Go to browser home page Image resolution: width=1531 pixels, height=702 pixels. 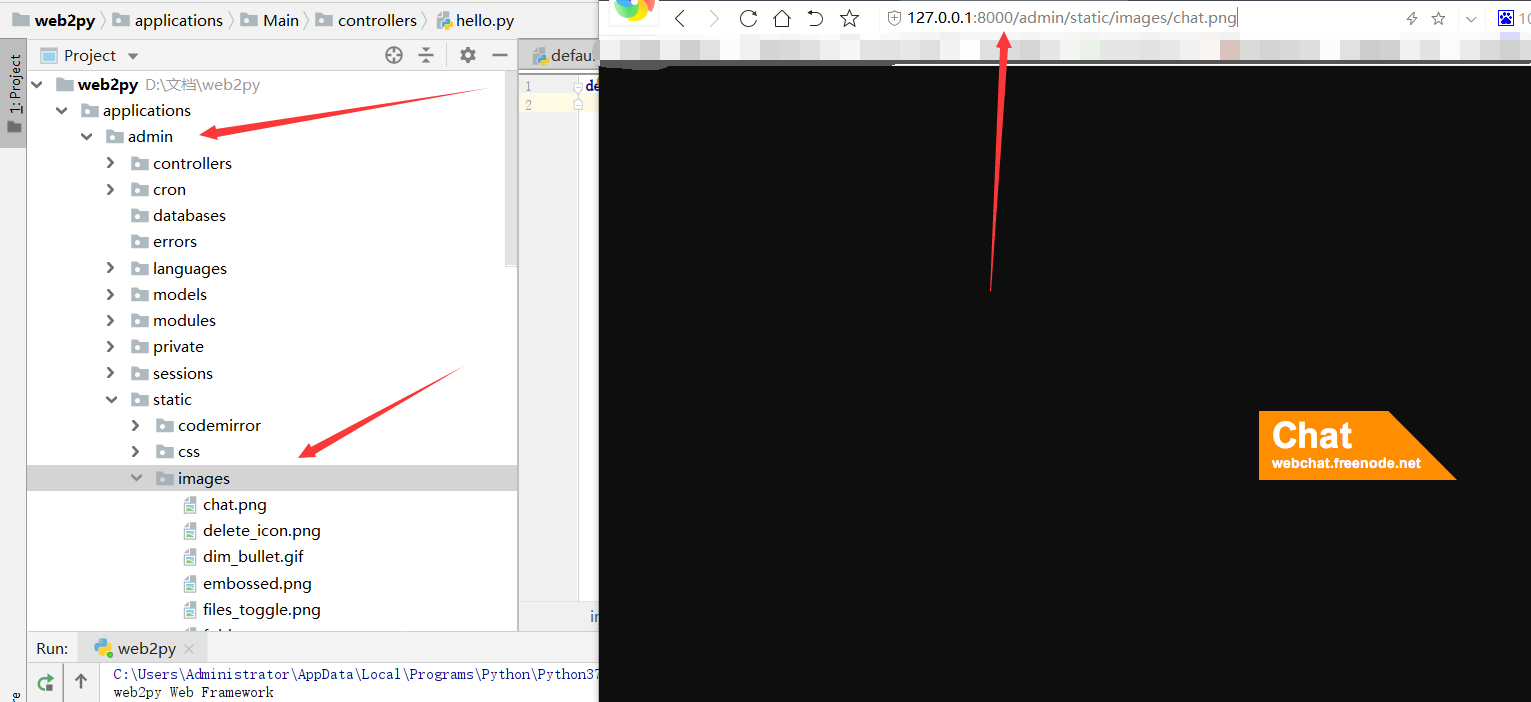782,18
